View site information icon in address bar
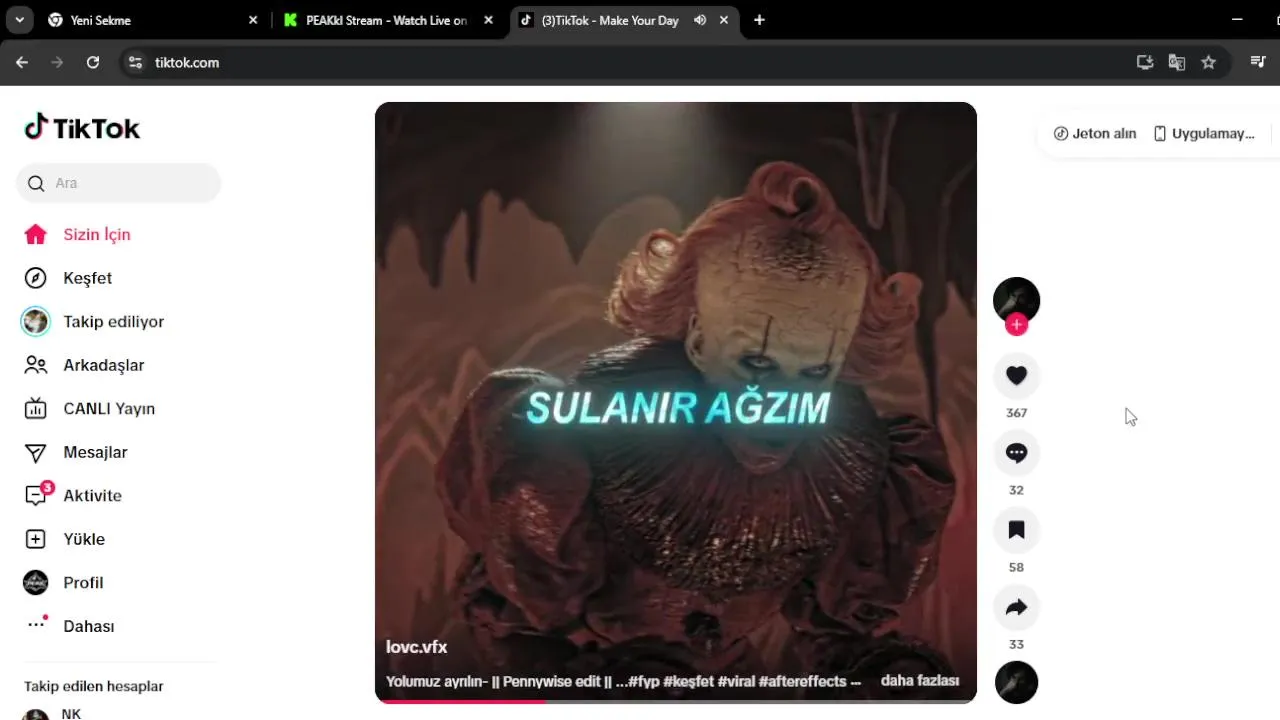The height and width of the screenshot is (720, 1280). pyautogui.click(x=135, y=62)
